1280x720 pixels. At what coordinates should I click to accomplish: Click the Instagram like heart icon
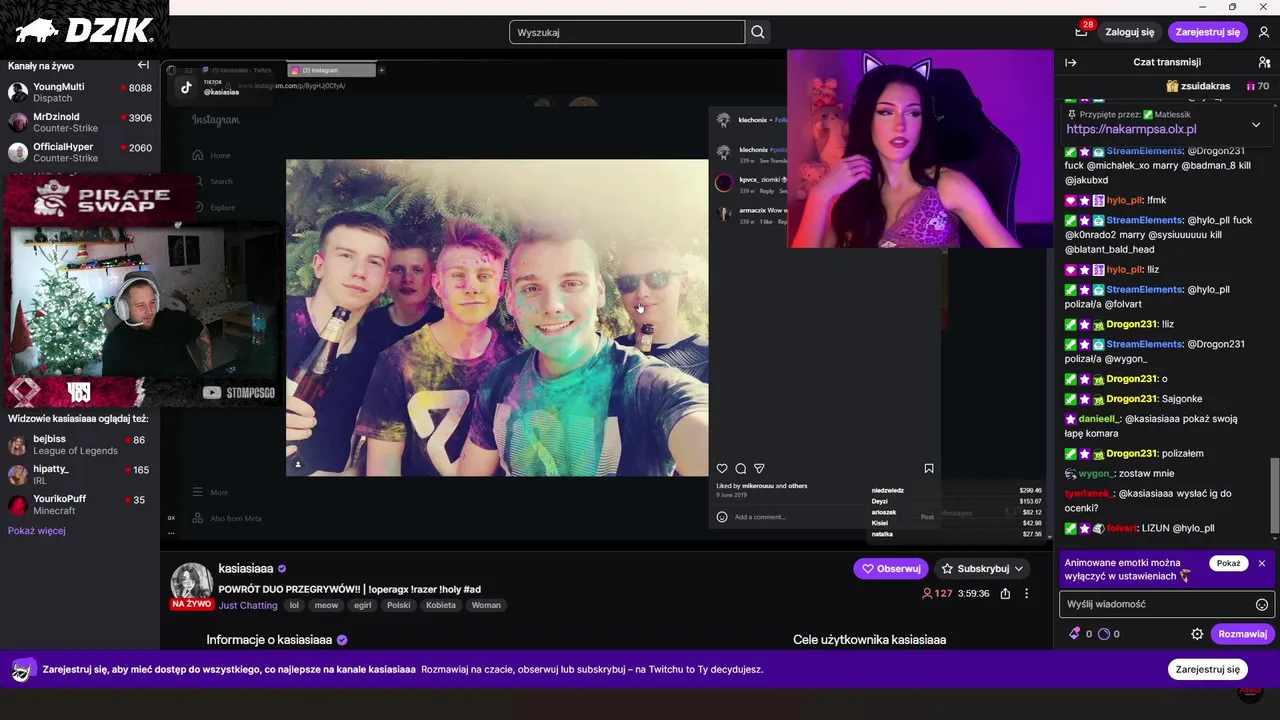(722, 468)
